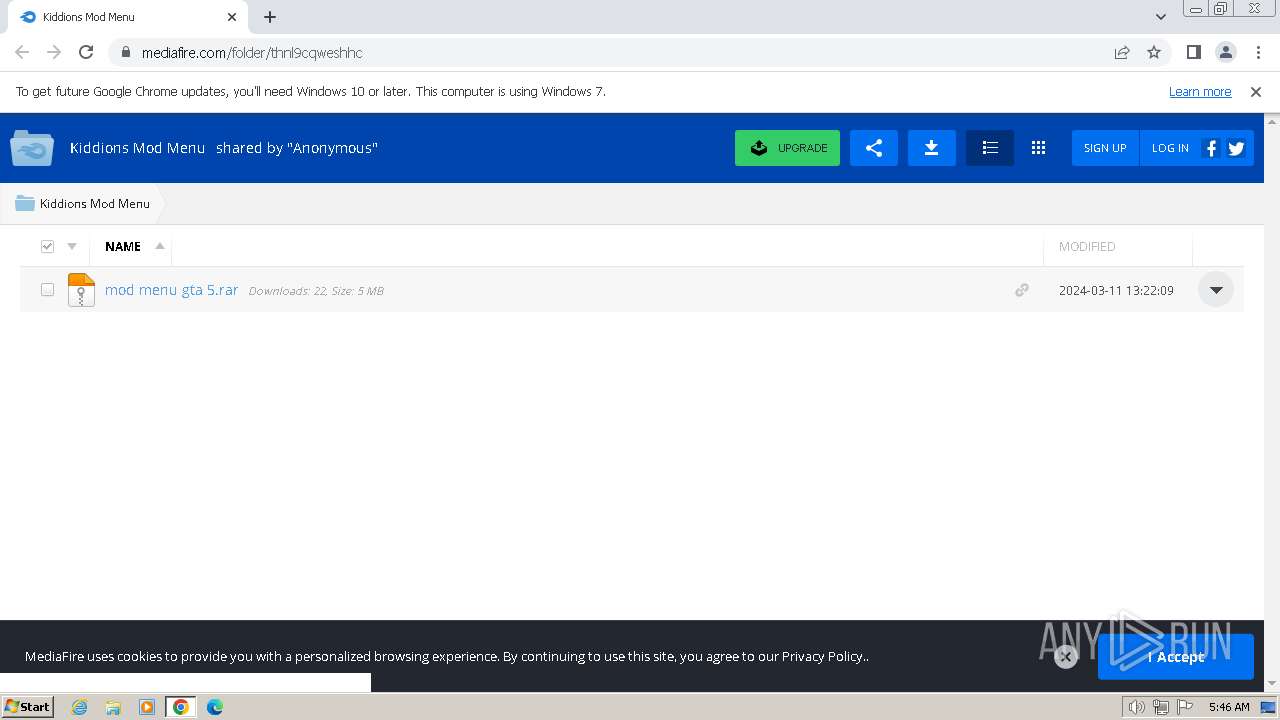Image resolution: width=1280 pixels, height=720 pixels.
Task: Click the SIGN UP button
Action: coord(1105,148)
